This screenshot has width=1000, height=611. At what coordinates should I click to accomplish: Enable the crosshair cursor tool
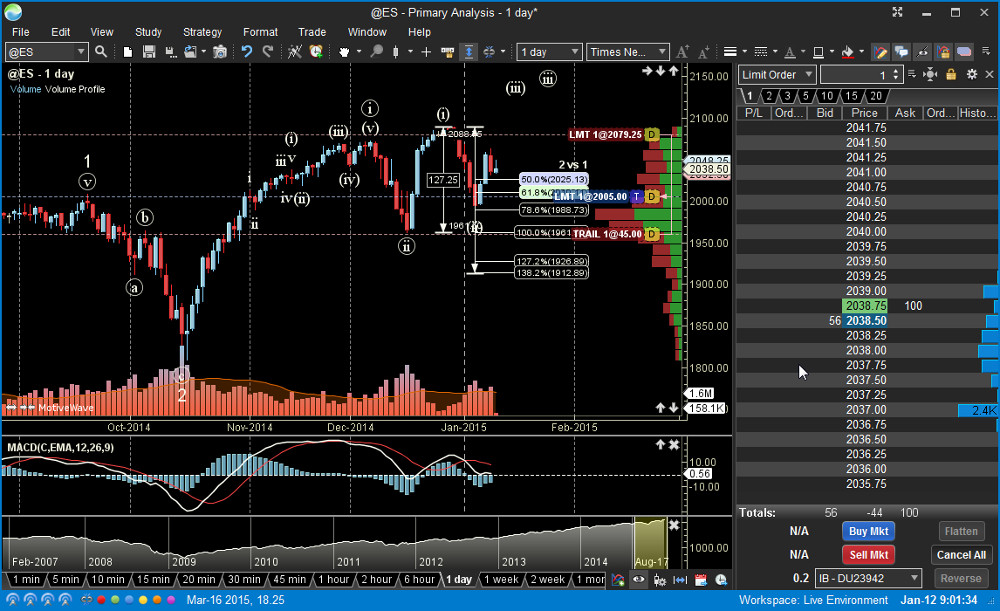[x=426, y=52]
